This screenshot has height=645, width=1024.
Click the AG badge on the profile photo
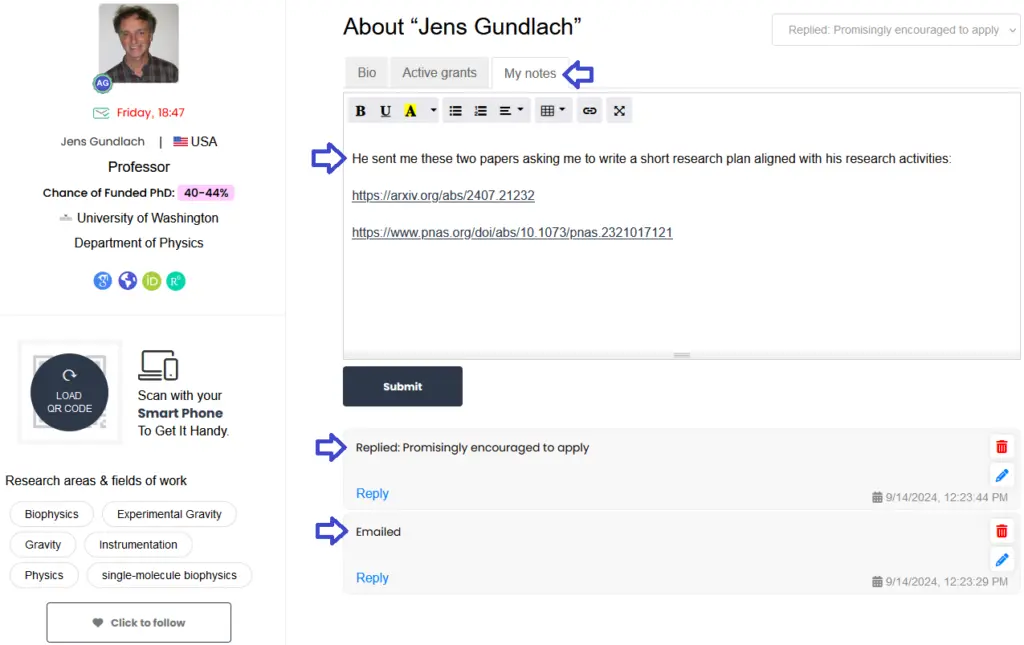(x=103, y=83)
